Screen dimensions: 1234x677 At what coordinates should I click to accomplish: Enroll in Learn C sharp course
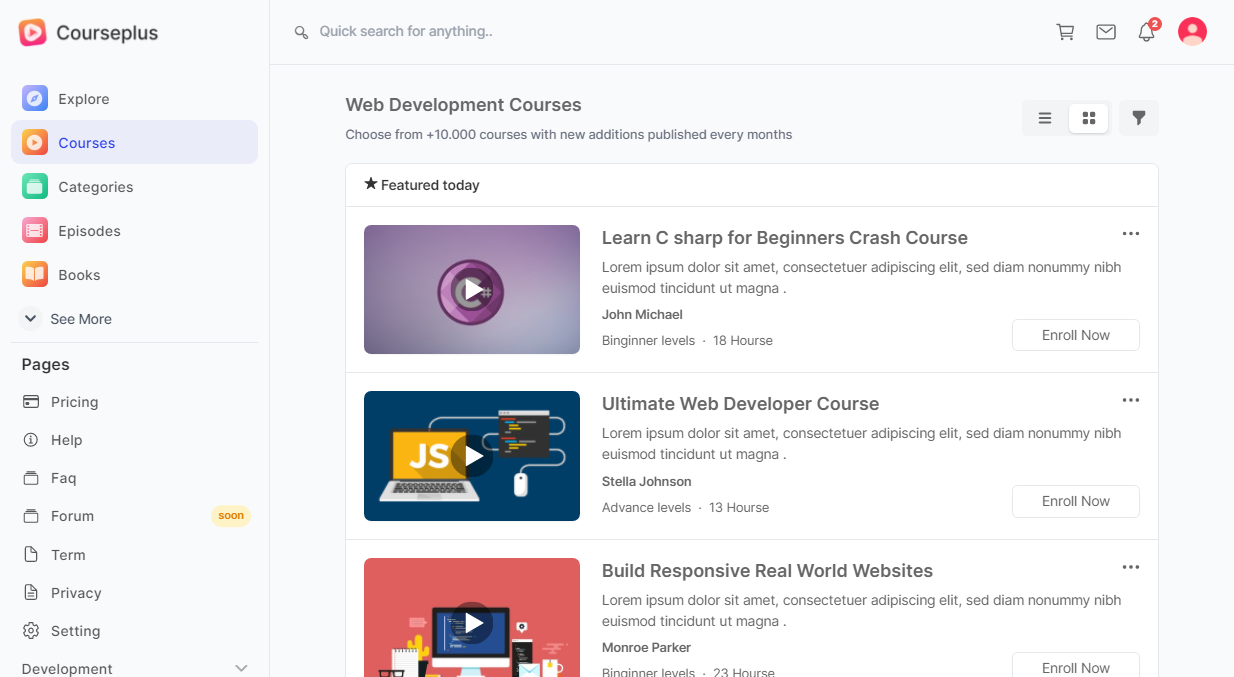[1075, 335]
